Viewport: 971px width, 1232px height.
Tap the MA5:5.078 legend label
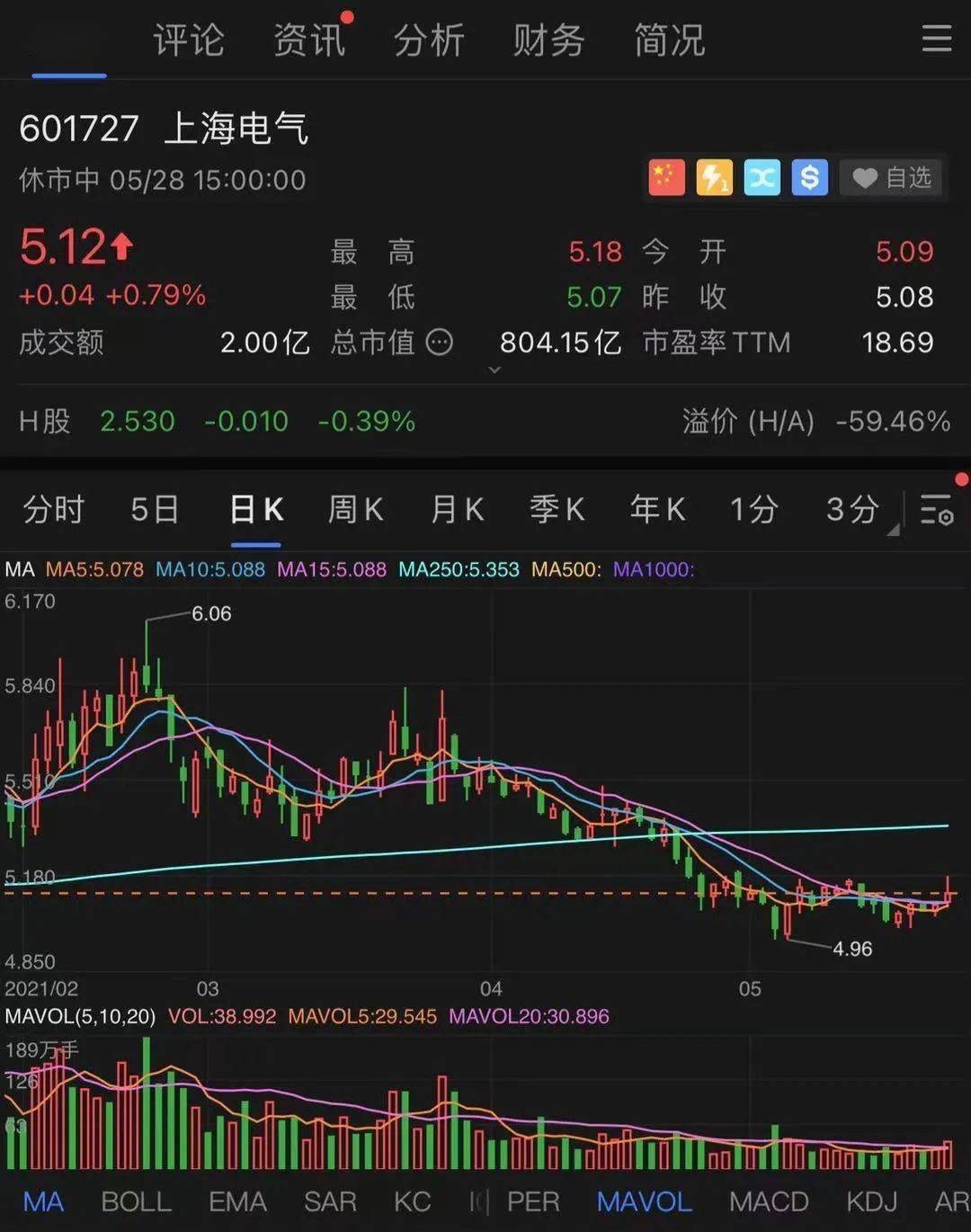(x=94, y=569)
